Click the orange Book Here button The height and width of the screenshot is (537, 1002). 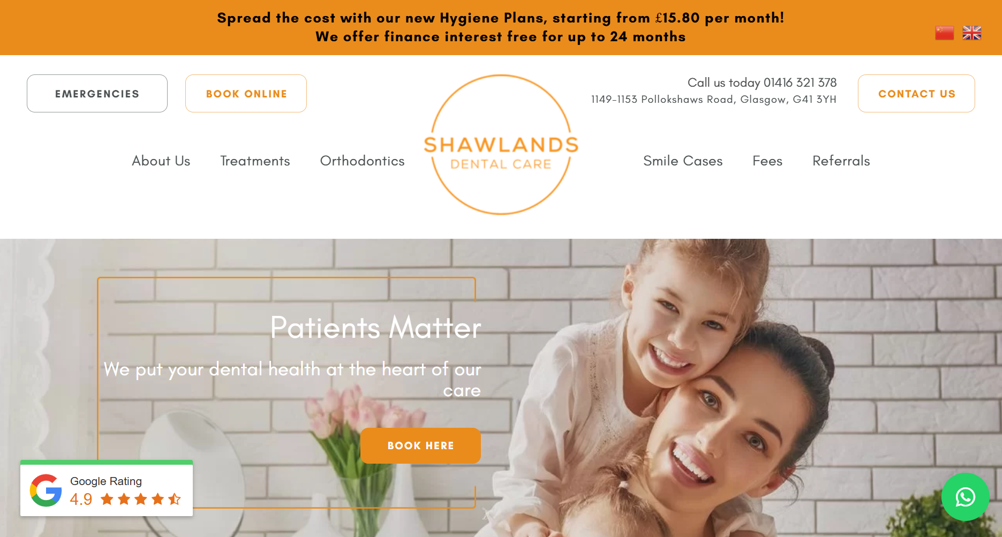point(420,446)
